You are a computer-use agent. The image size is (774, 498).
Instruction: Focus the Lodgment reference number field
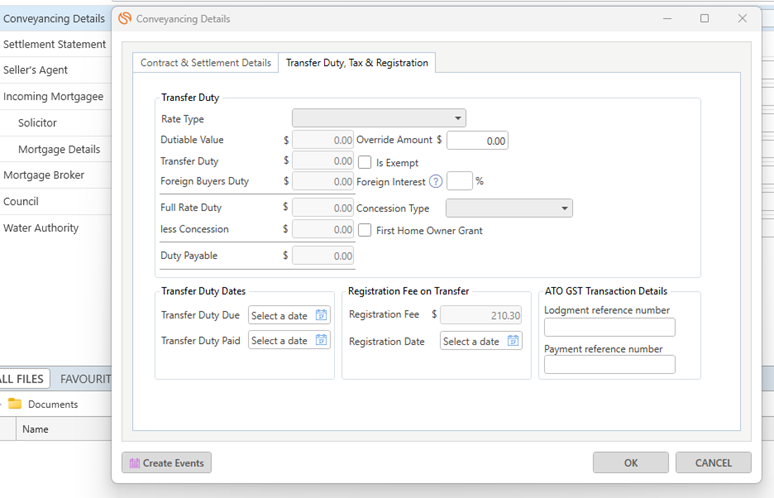pyautogui.click(x=610, y=327)
